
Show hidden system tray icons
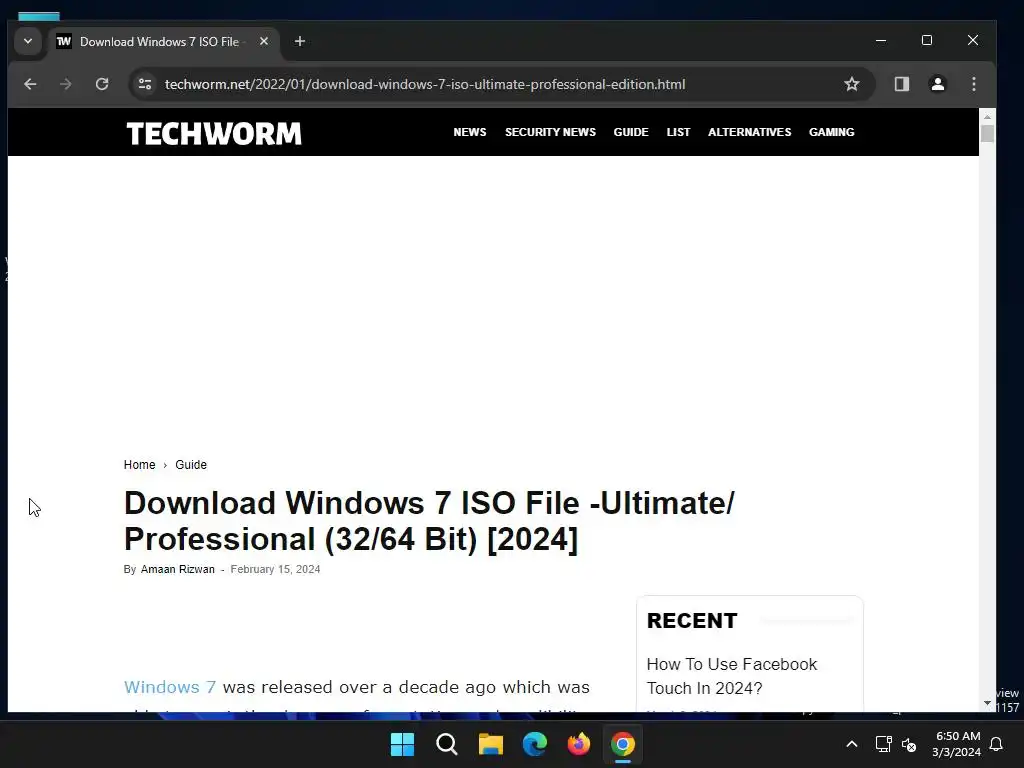click(852, 744)
